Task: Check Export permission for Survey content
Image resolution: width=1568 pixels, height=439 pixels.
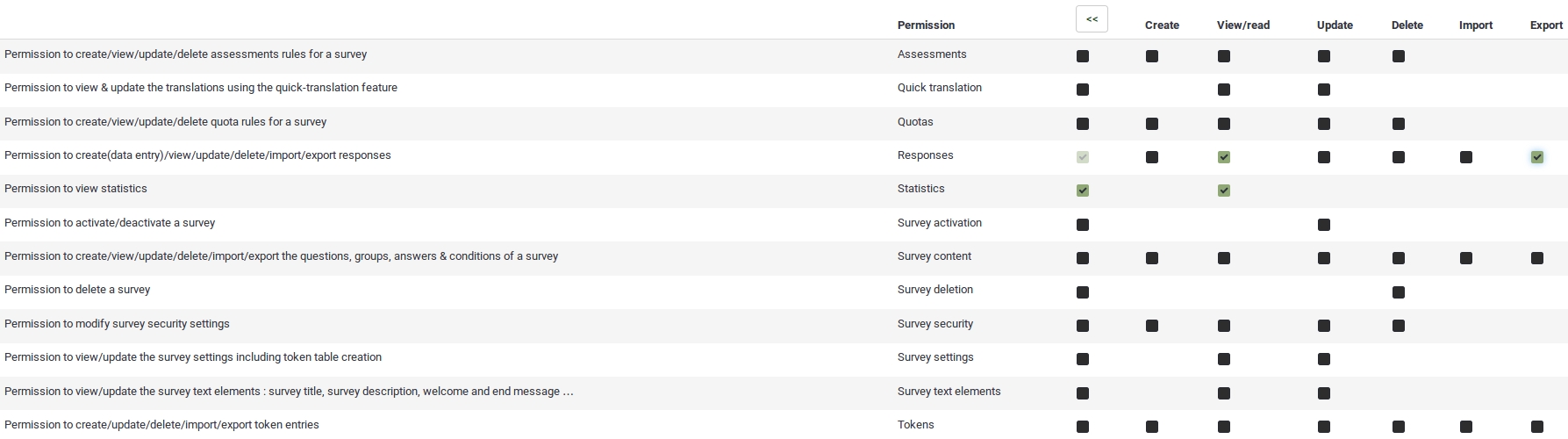Action: pos(1537,258)
